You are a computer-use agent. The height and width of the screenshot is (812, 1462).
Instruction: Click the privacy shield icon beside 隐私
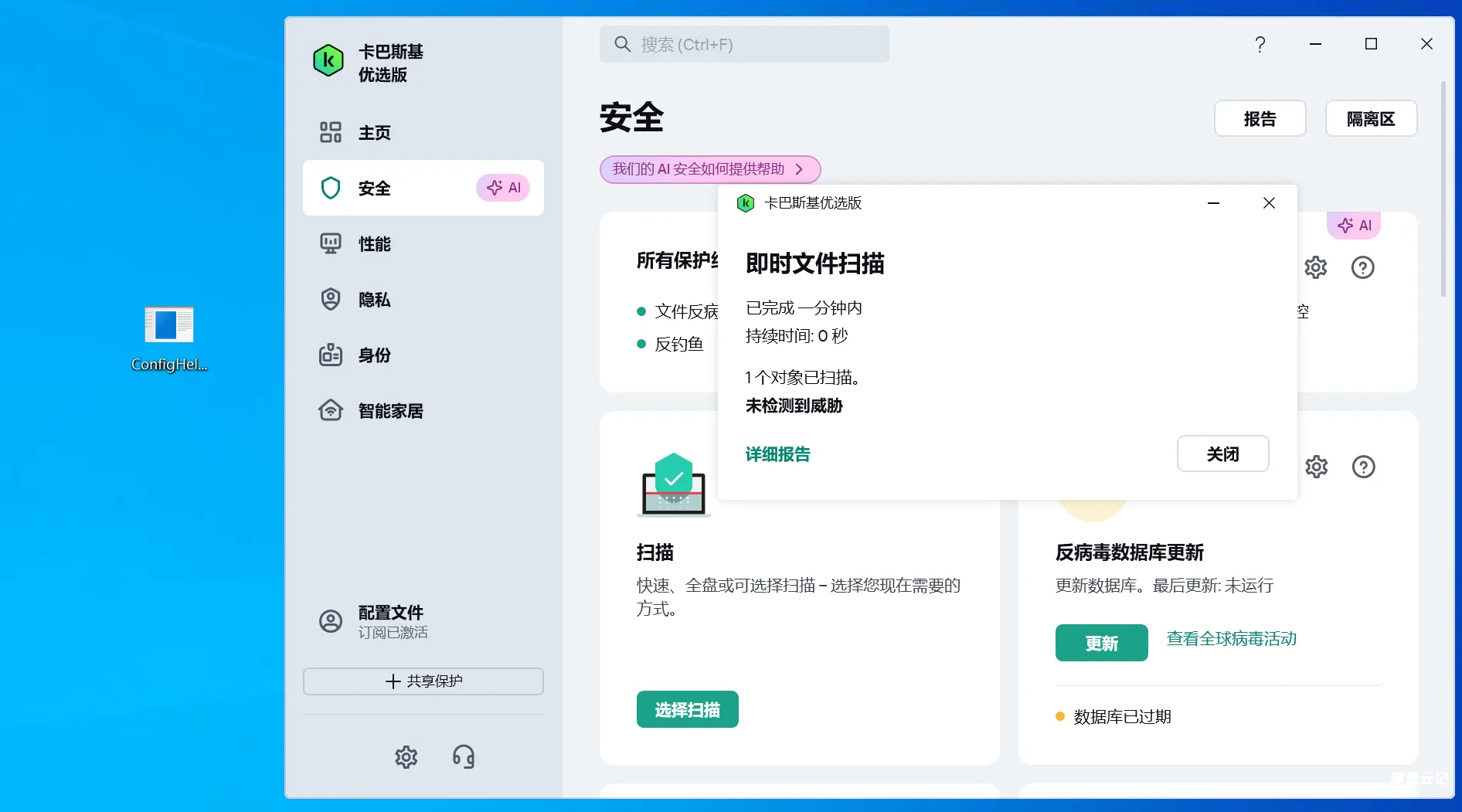point(331,299)
